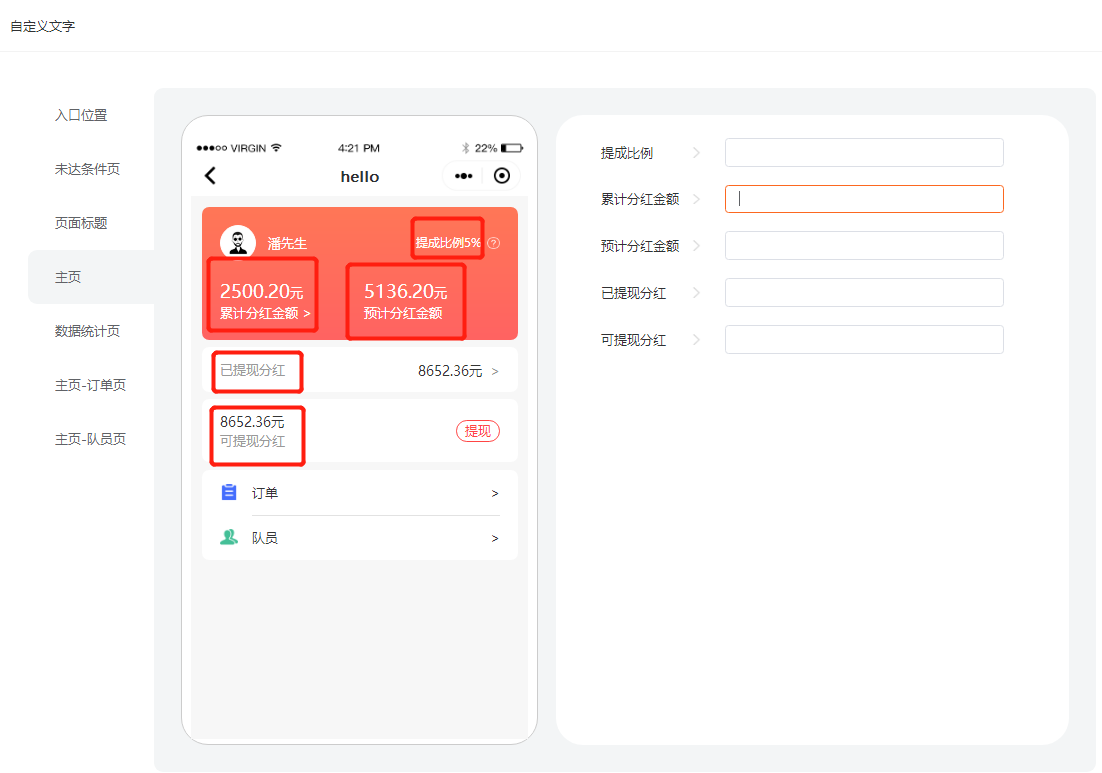
Task: Click the arrow at end of 队员 row
Action: (x=495, y=538)
